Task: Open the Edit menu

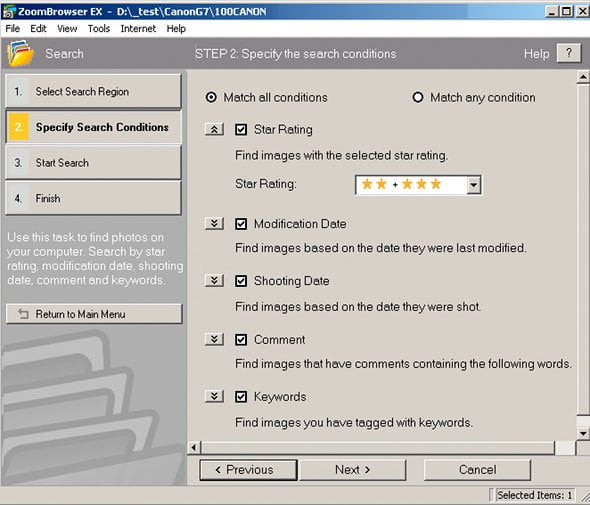Action: 38,29
